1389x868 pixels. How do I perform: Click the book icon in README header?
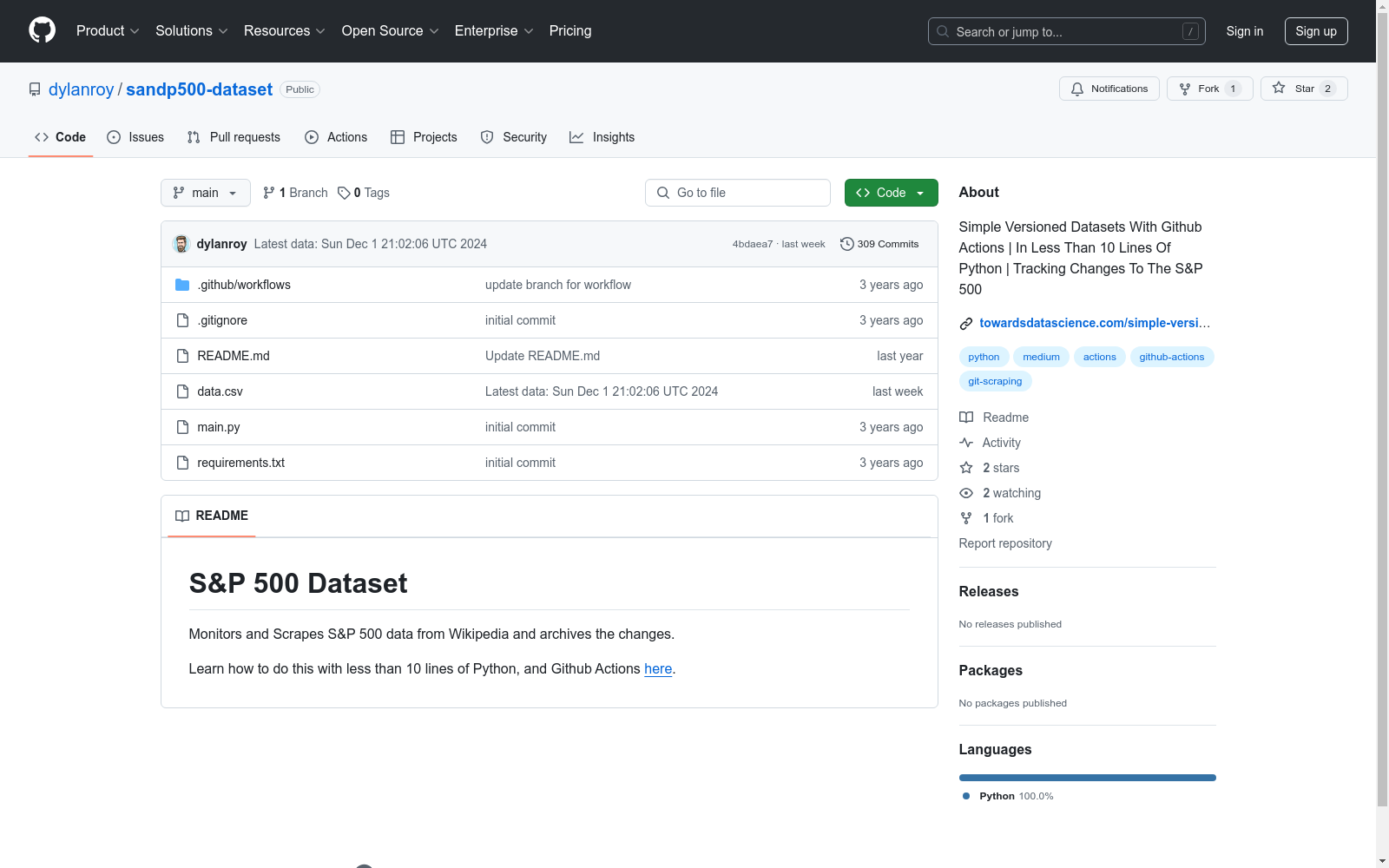point(182,516)
